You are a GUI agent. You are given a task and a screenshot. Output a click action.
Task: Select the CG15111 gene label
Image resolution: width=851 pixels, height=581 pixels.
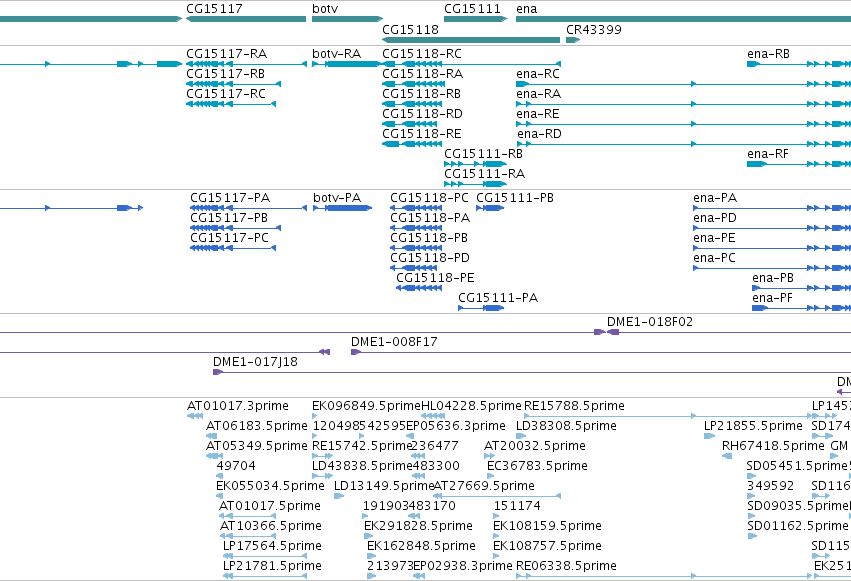click(x=472, y=9)
